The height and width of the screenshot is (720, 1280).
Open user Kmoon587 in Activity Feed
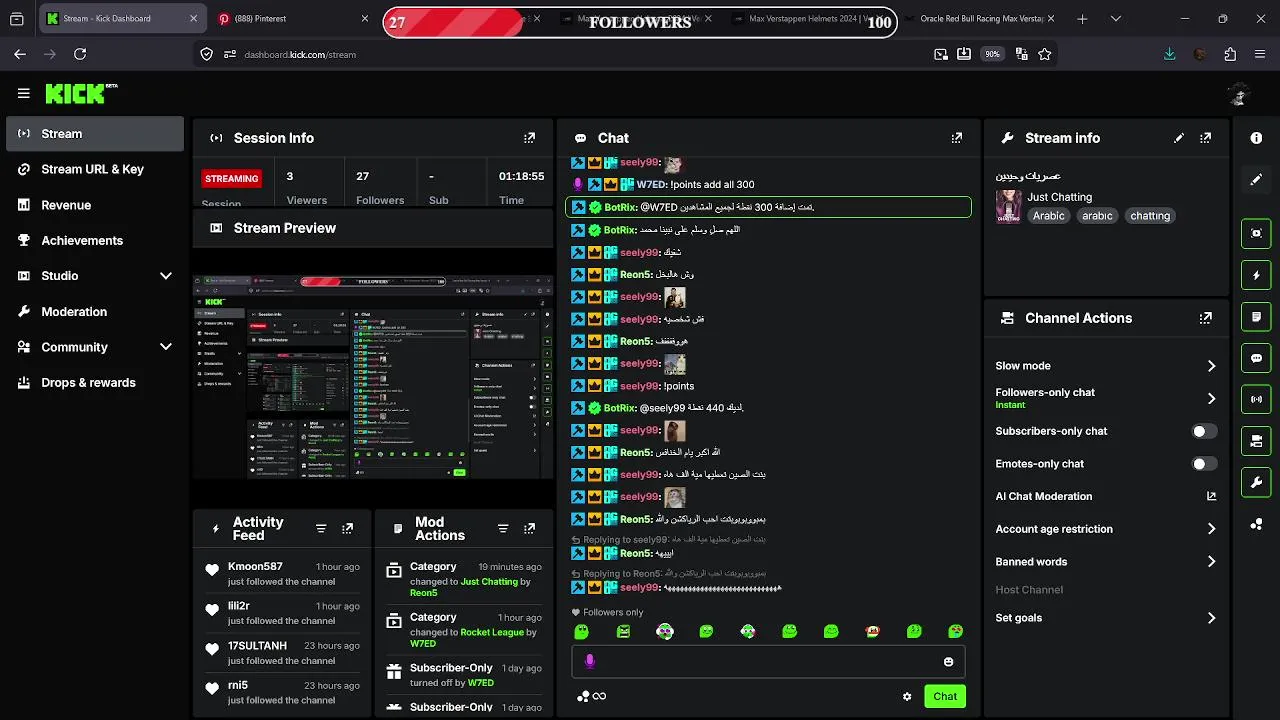(255, 566)
